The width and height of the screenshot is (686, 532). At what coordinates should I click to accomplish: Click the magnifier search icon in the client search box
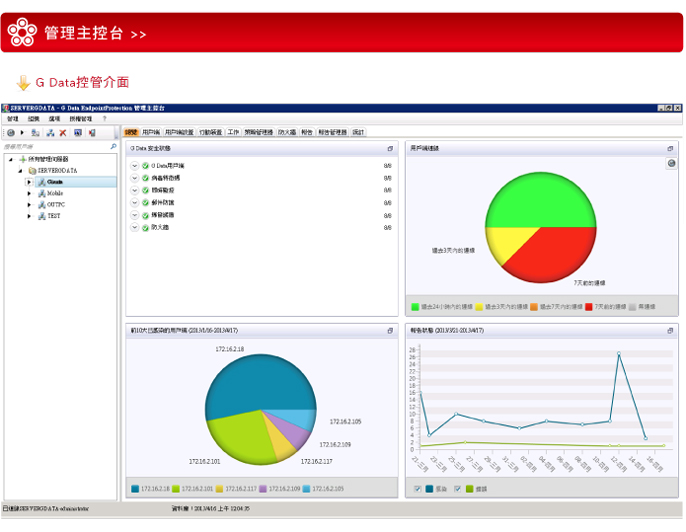pos(113,147)
